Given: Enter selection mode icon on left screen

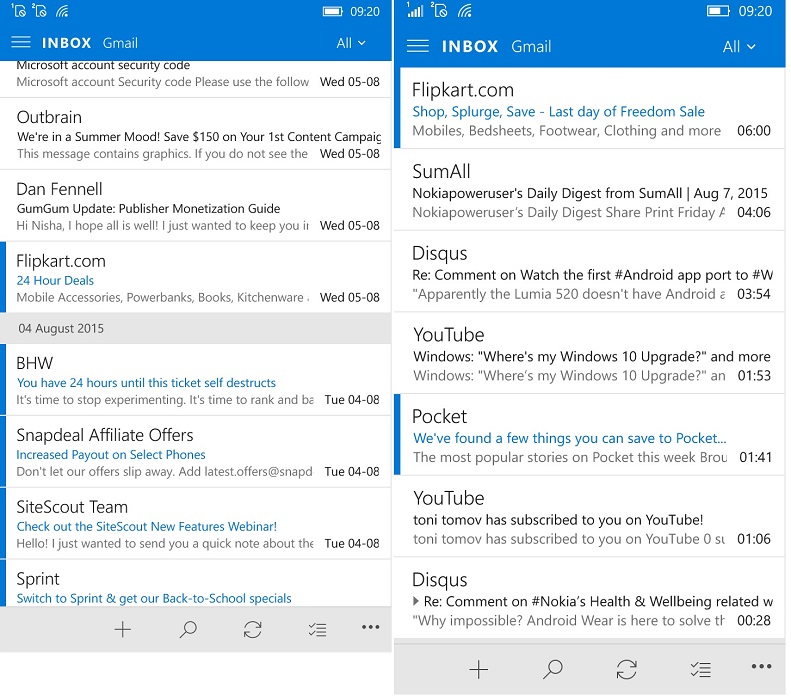Looking at the screenshot, I should (317, 629).
